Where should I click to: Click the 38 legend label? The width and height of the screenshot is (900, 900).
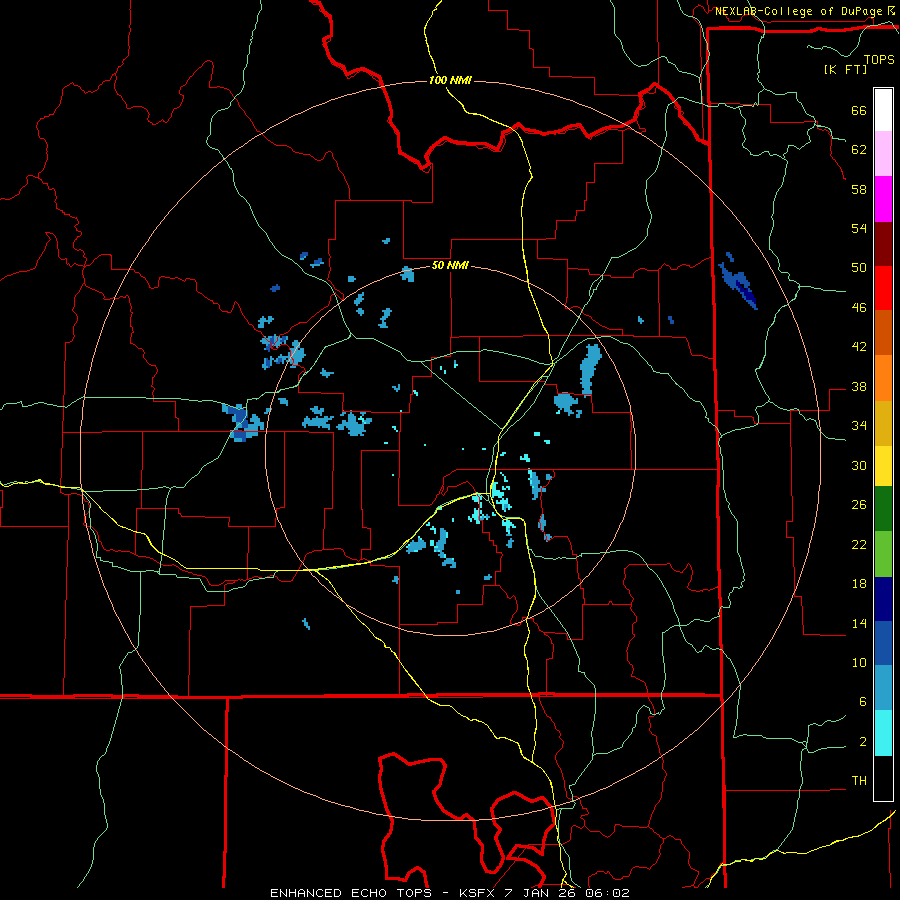pos(859,386)
